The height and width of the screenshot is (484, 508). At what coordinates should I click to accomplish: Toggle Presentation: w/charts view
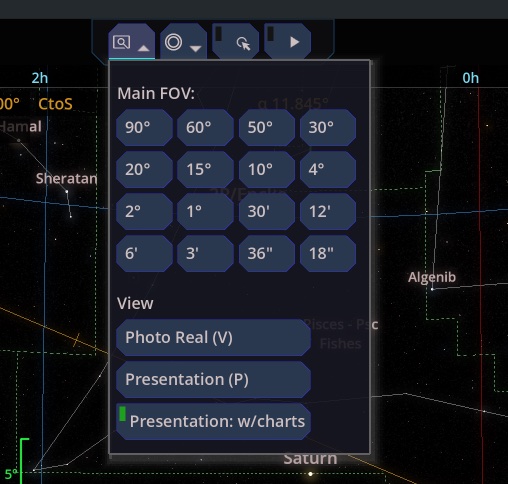click(x=214, y=421)
